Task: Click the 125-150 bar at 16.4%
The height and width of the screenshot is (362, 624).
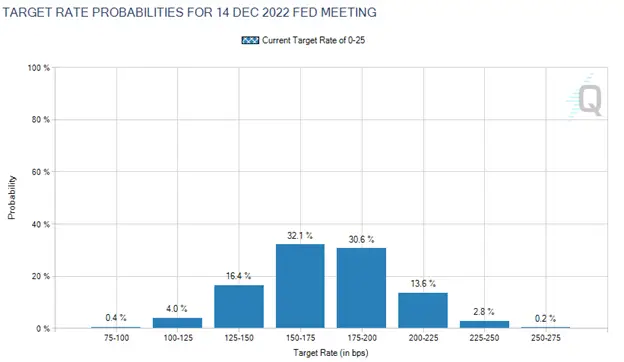Action: [239, 307]
